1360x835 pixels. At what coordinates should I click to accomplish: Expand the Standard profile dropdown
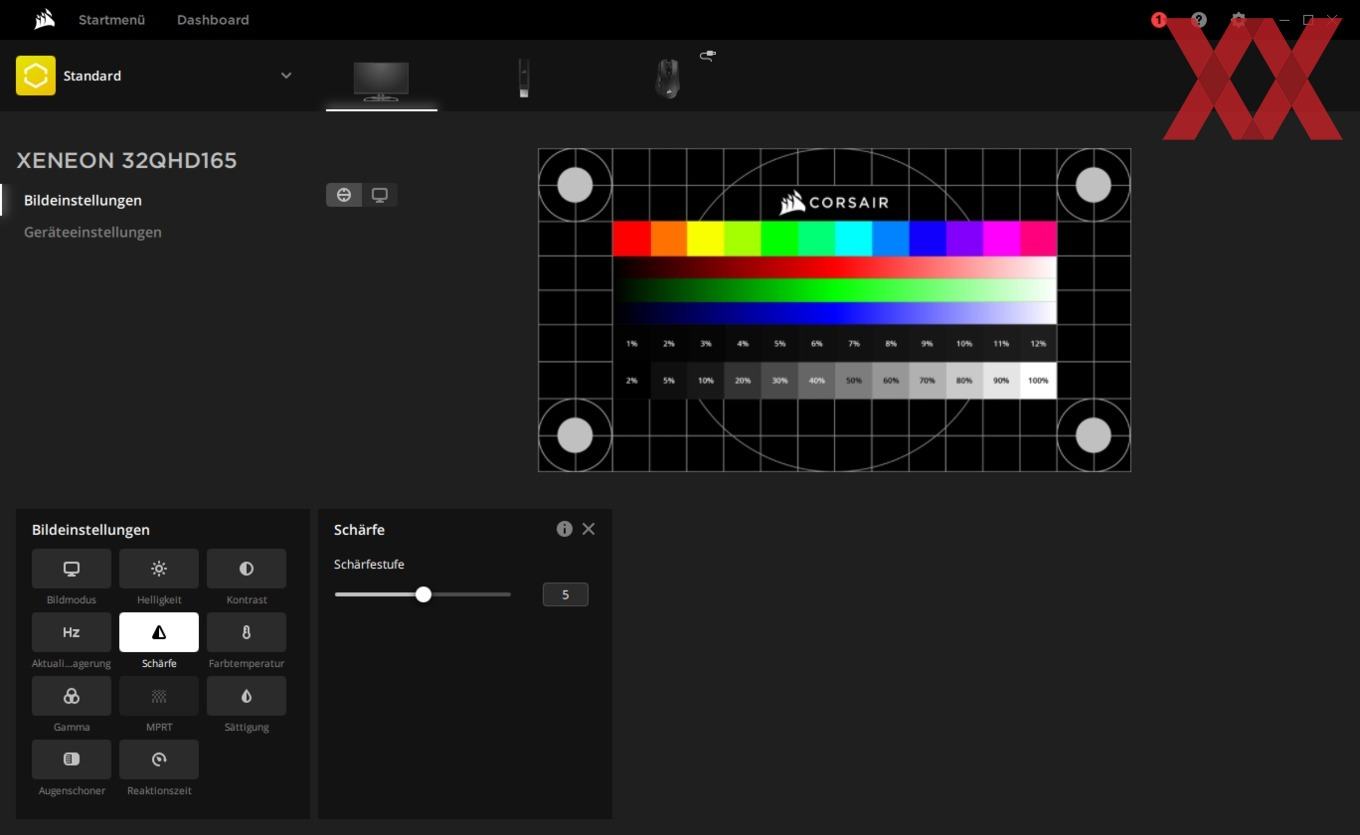(286, 75)
